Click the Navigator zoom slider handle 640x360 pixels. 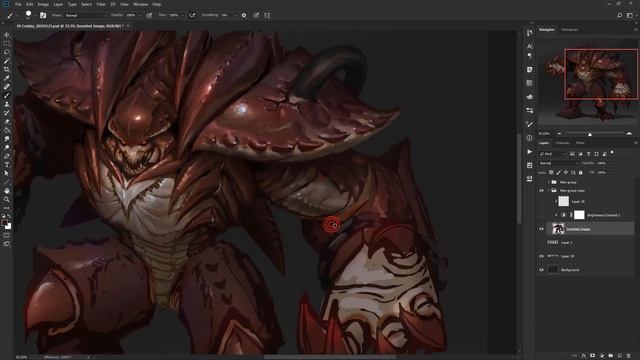590,134
